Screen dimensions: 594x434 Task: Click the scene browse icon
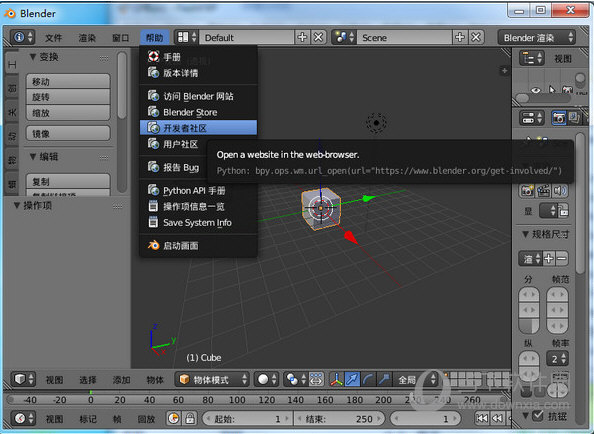[344, 37]
